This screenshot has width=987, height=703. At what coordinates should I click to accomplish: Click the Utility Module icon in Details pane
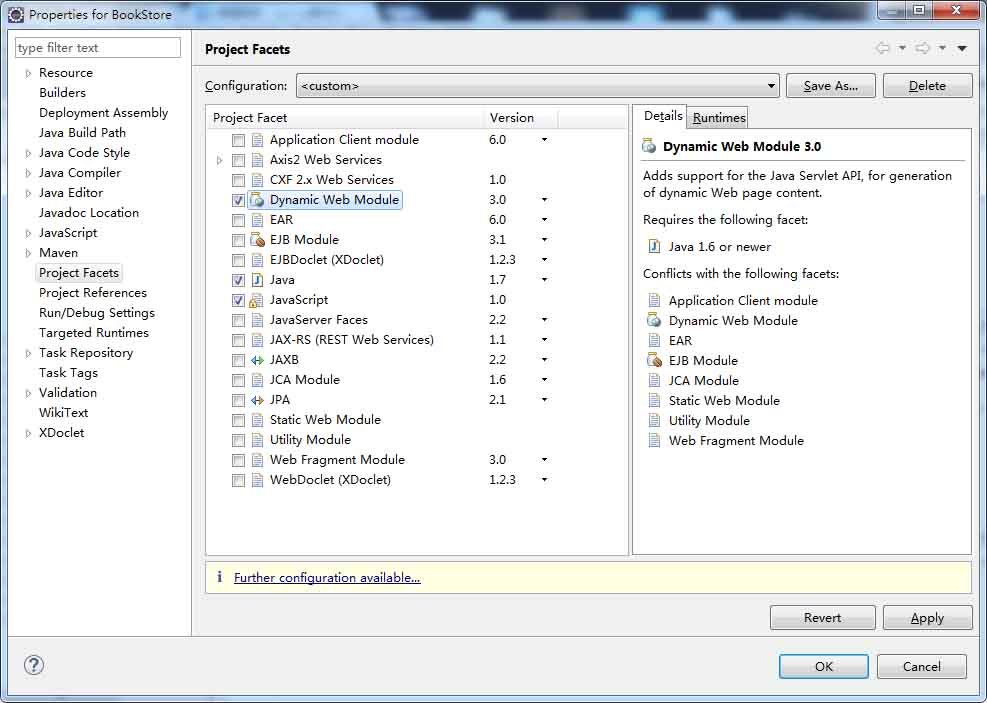coord(655,420)
